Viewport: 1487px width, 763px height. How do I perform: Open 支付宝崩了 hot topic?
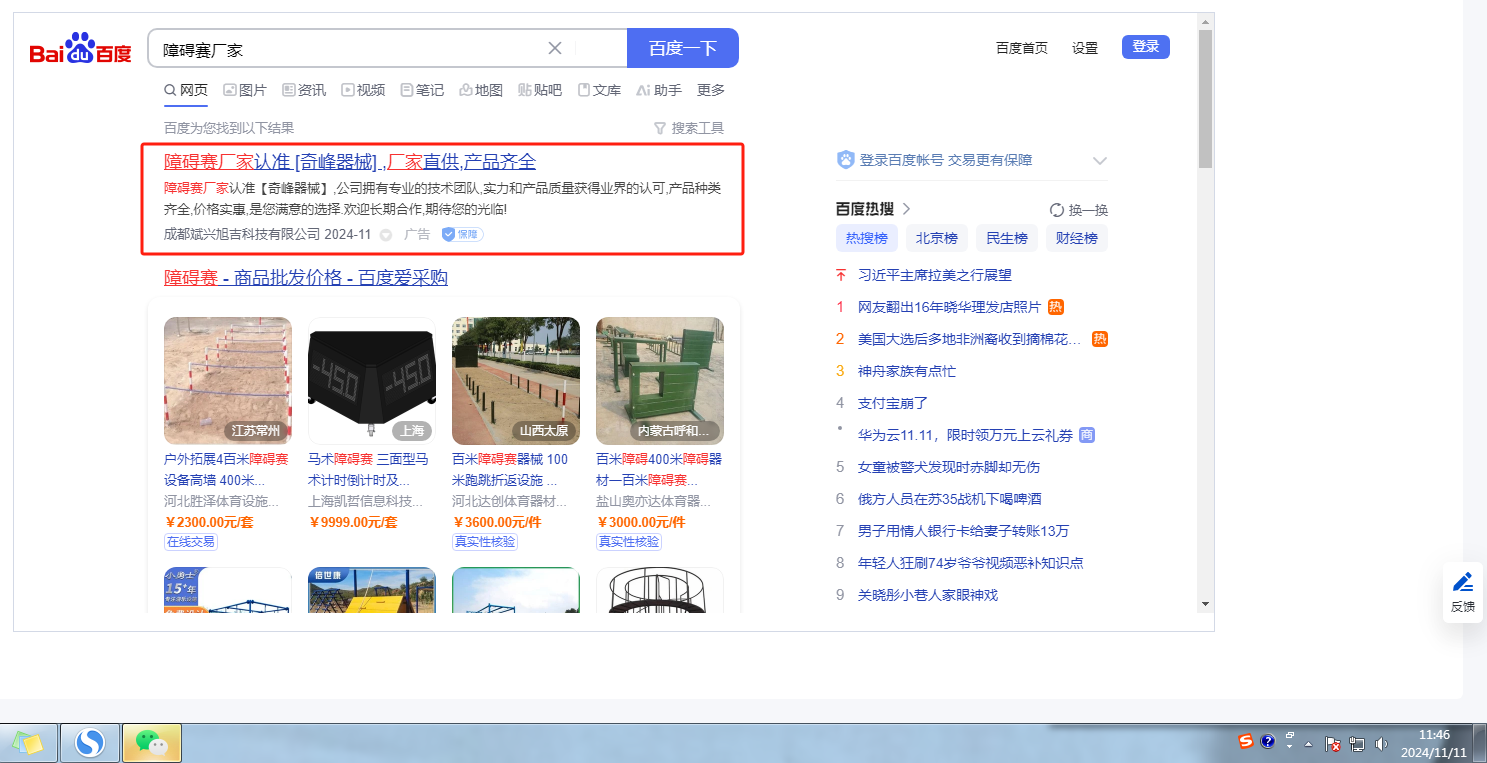(893, 403)
